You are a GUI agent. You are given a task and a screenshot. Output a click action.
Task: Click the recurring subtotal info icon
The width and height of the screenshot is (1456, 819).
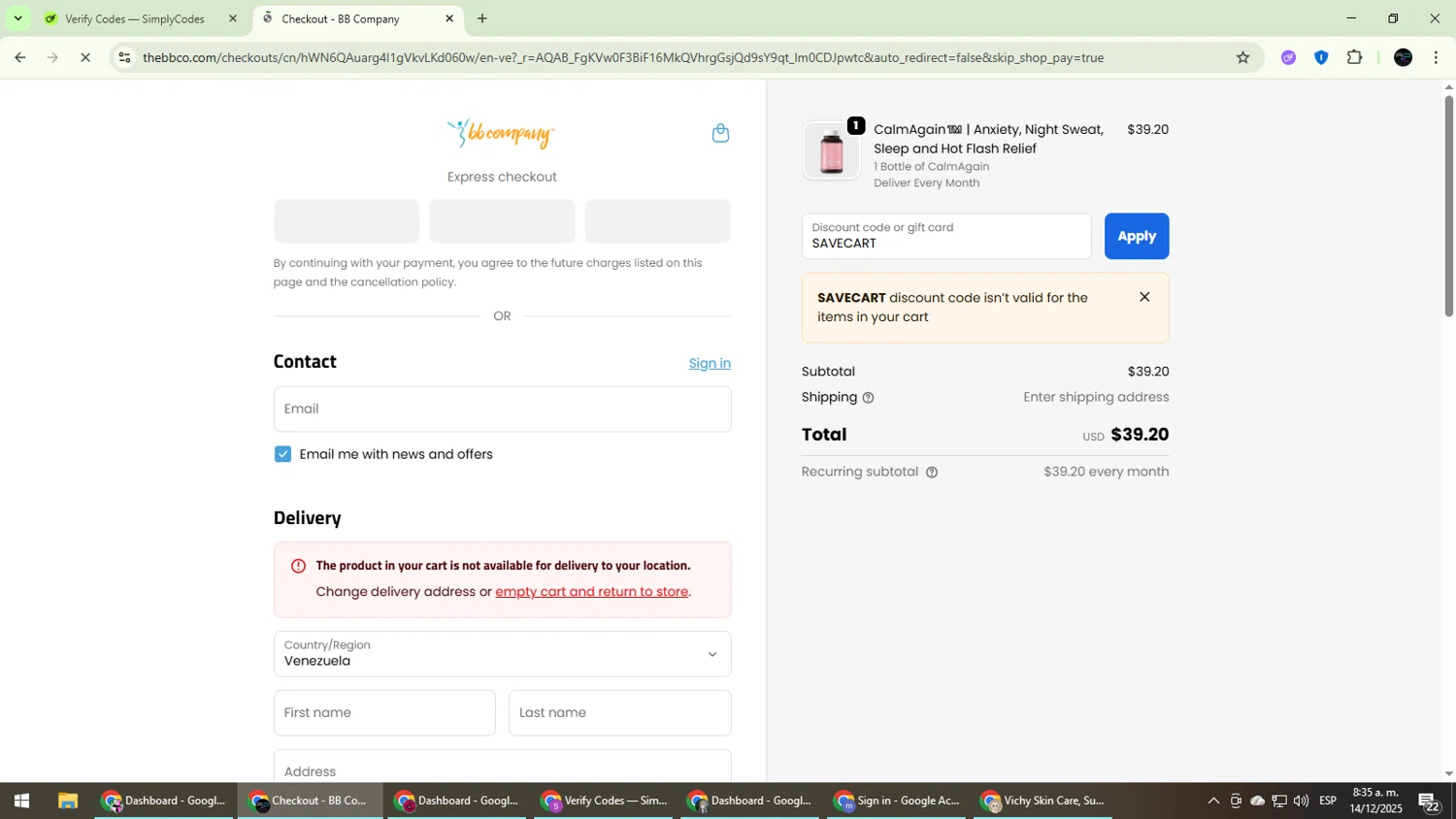pos(932,473)
